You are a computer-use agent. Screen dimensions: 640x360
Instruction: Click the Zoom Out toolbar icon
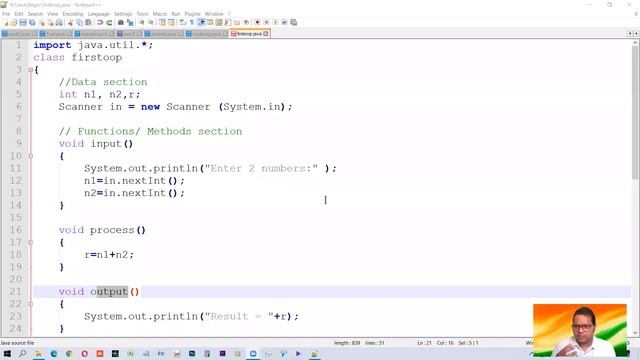click(x=151, y=22)
